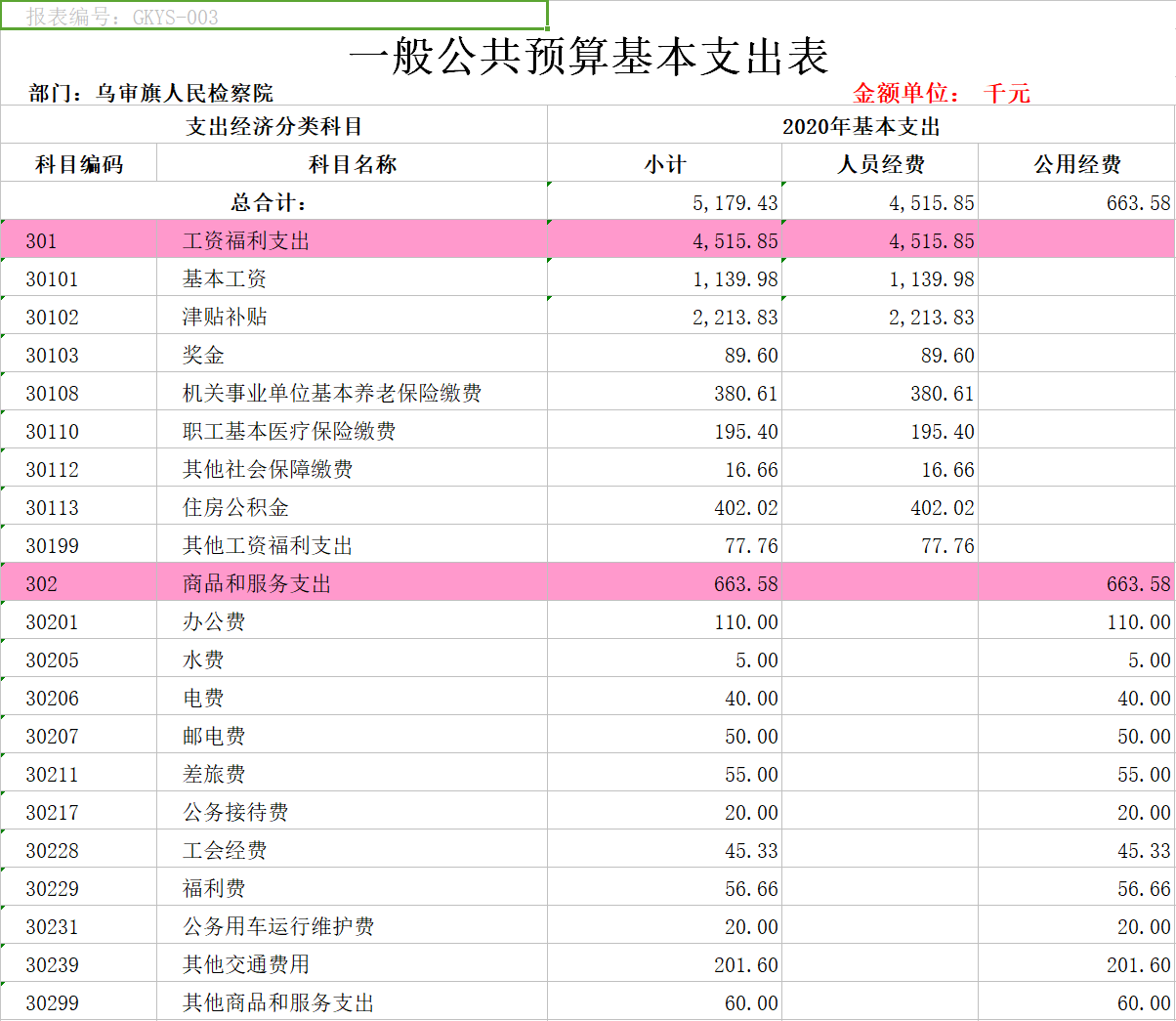
Task: Click subject code 30211
Action: point(79,773)
